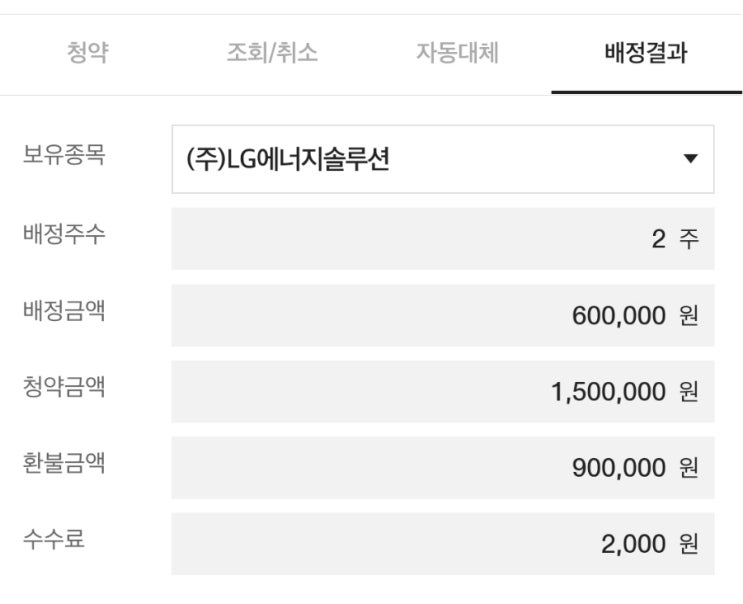The height and width of the screenshot is (604, 743).
Task: Expand the 보유종목 dropdown arrow
Action: point(689,159)
